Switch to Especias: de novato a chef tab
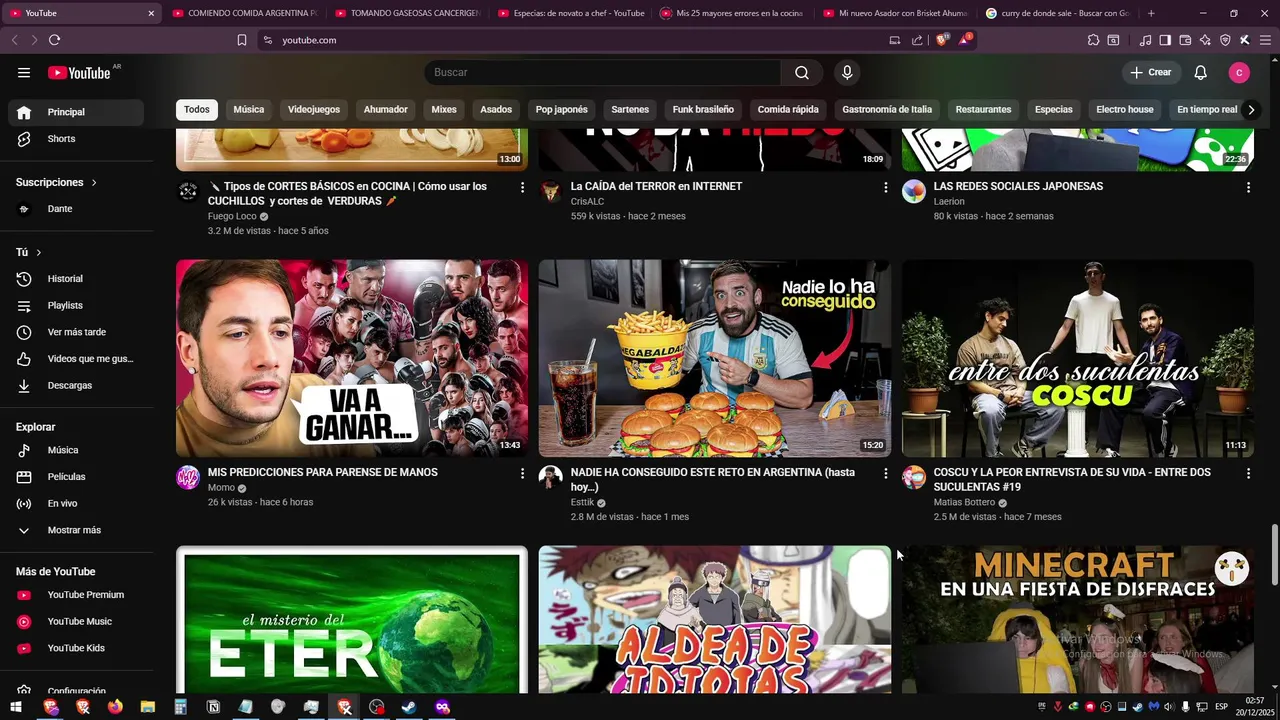Screen dimensions: 1280x720 tap(570, 13)
